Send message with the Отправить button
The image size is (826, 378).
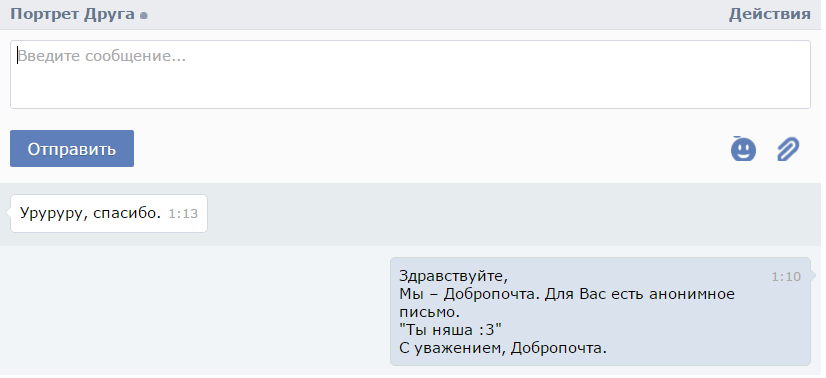click(72, 148)
